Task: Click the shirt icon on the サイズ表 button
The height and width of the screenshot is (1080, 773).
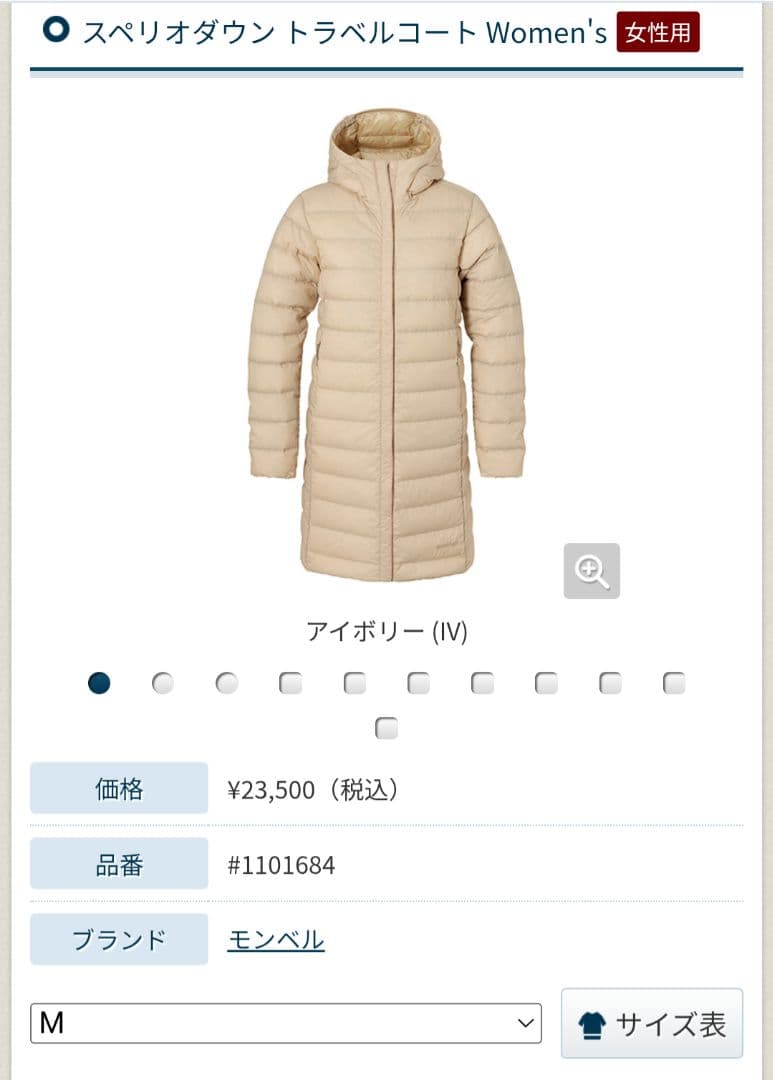Action: click(x=592, y=1025)
